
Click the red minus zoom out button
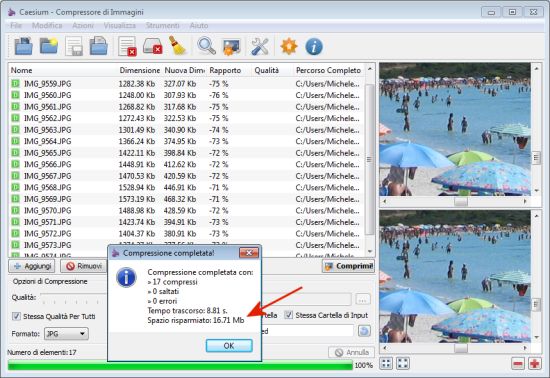click(518, 363)
